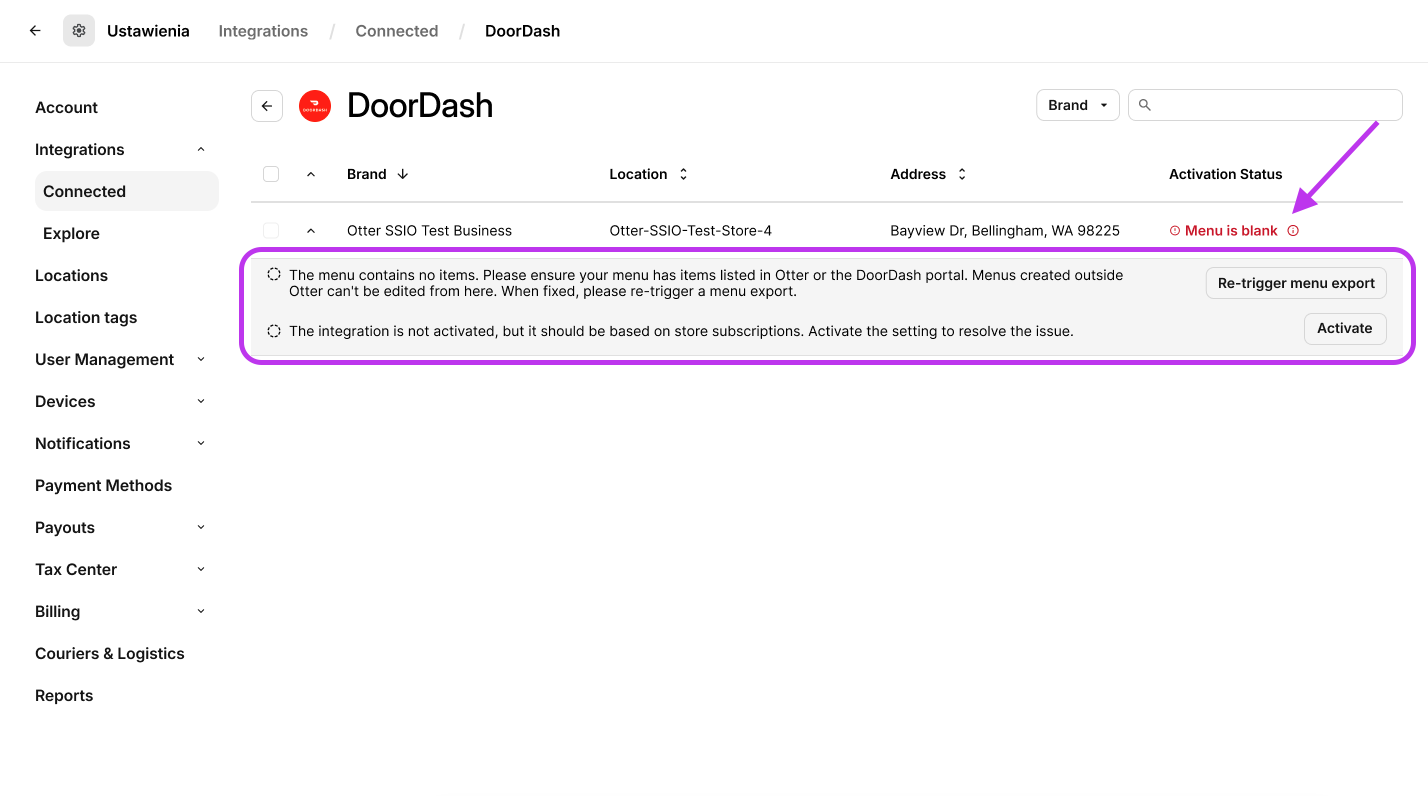Viewport: 1428px width, 796px height.
Task: Click the info icon next to Menu is blank
Action: 1293,231
